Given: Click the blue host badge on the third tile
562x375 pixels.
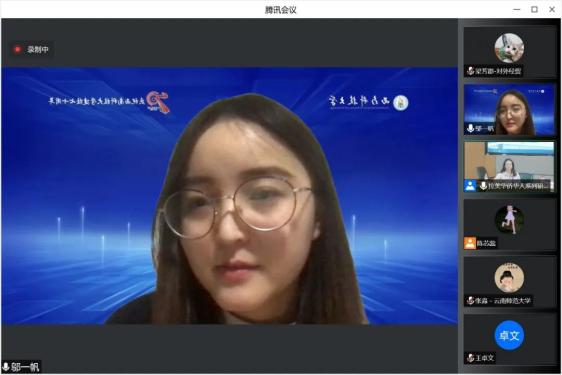Looking at the screenshot, I should [x=470, y=185].
